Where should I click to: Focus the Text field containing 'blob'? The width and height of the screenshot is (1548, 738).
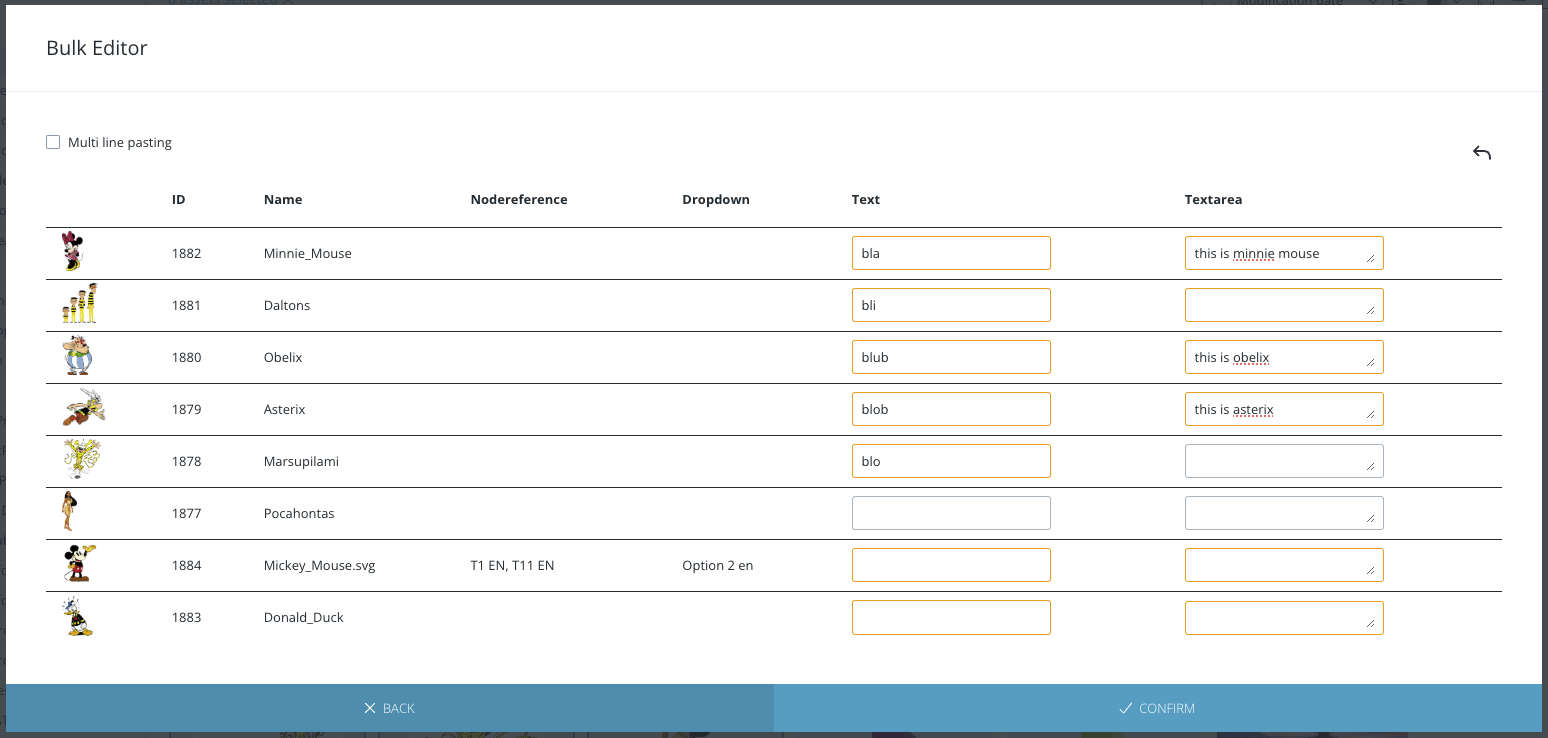click(x=951, y=409)
